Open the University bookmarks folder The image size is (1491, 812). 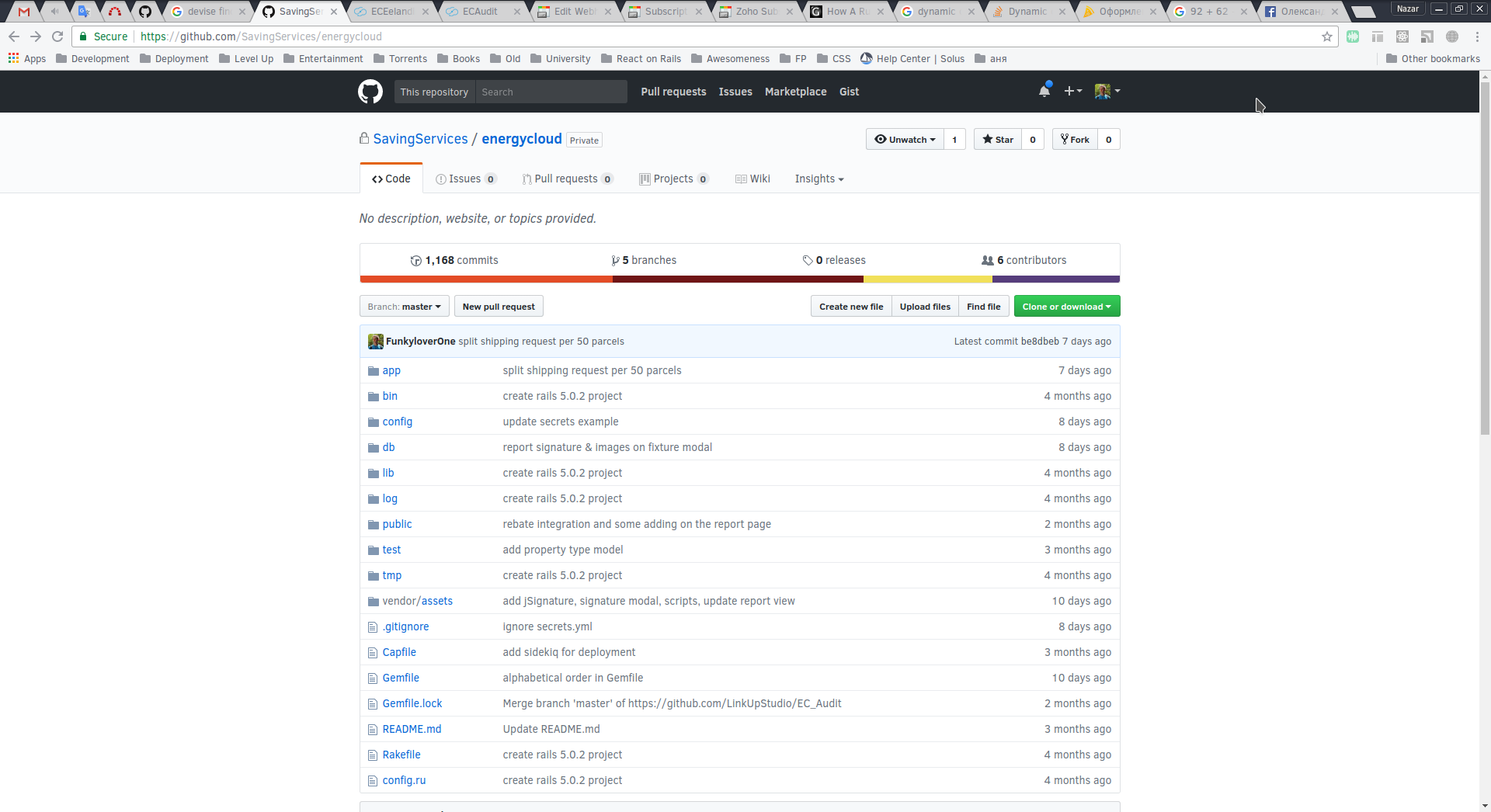[x=560, y=58]
